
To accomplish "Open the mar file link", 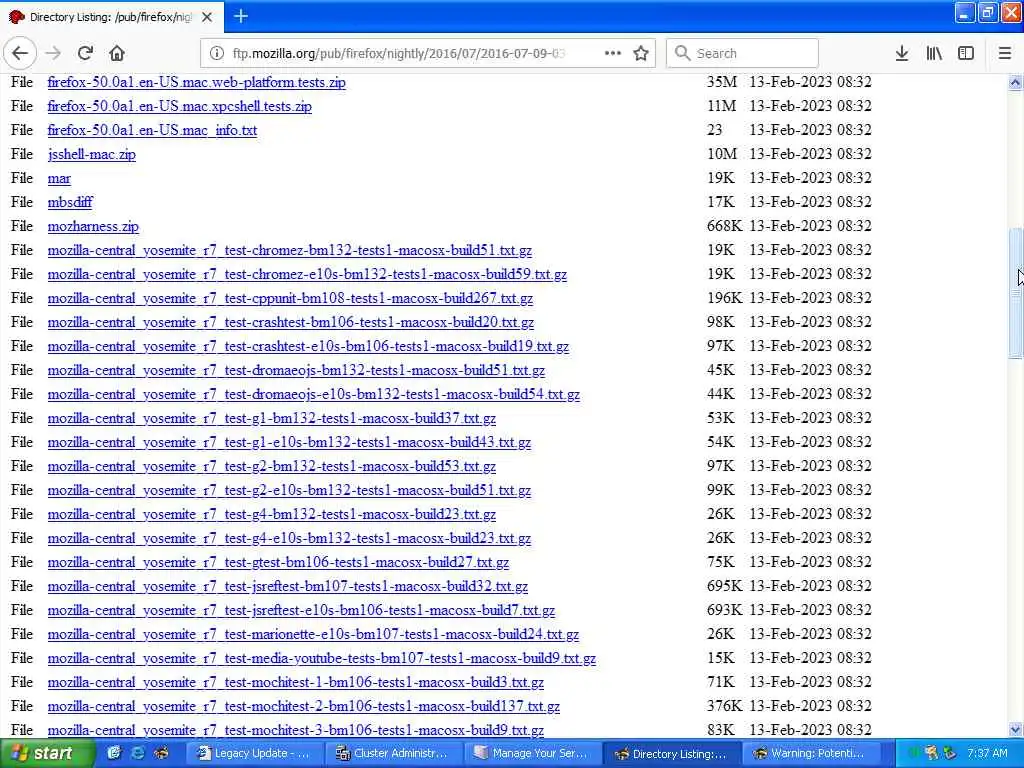I will [59, 178].
